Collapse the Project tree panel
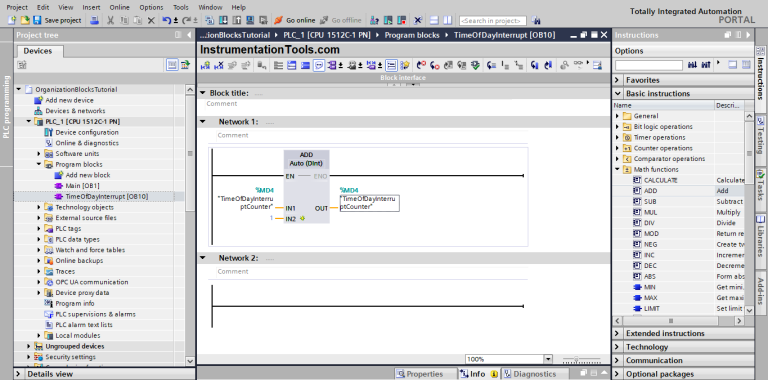The image size is (768, 380). point(190,35)
